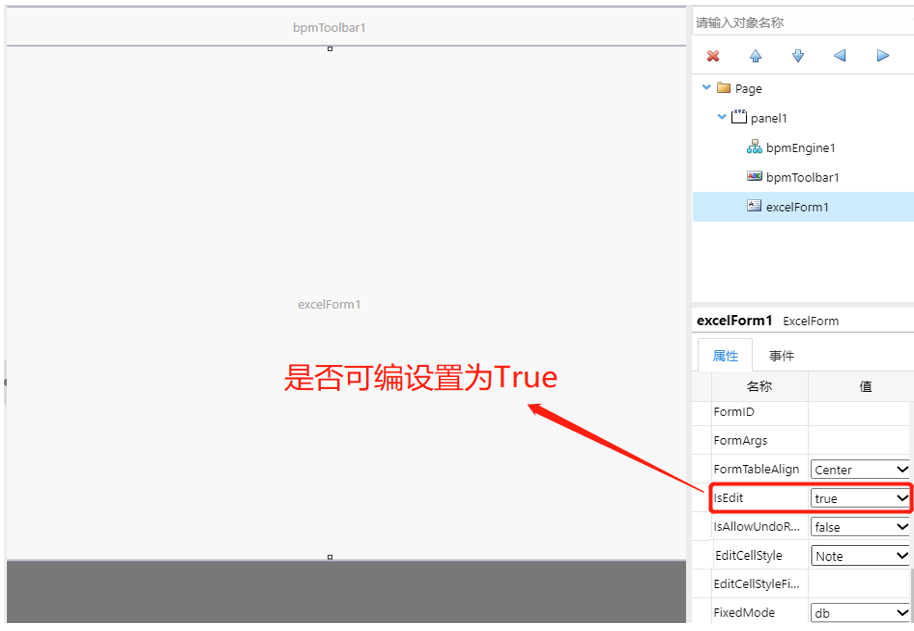Click the excelForm1 component on canvas

[346, 303]
